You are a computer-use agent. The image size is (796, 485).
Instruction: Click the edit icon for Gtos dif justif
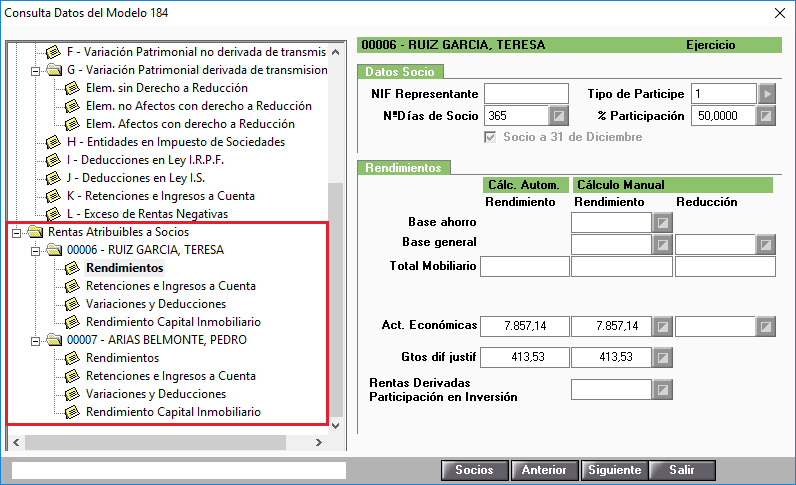coord(662,358)
